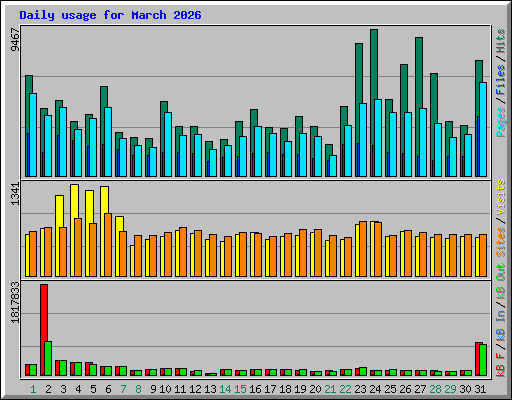Click the Files legend label
512x400 pixels.
(501, 80)
